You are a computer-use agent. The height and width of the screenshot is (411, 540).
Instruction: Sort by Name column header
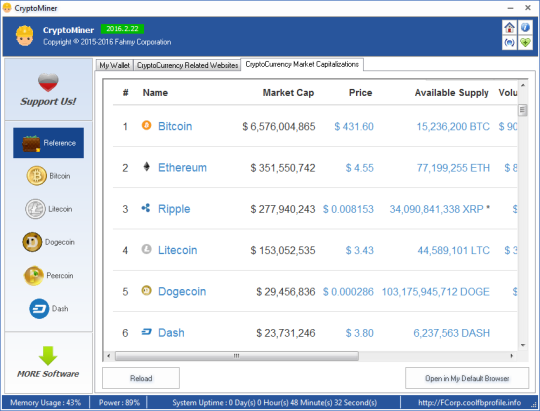[x=155, y=93]
